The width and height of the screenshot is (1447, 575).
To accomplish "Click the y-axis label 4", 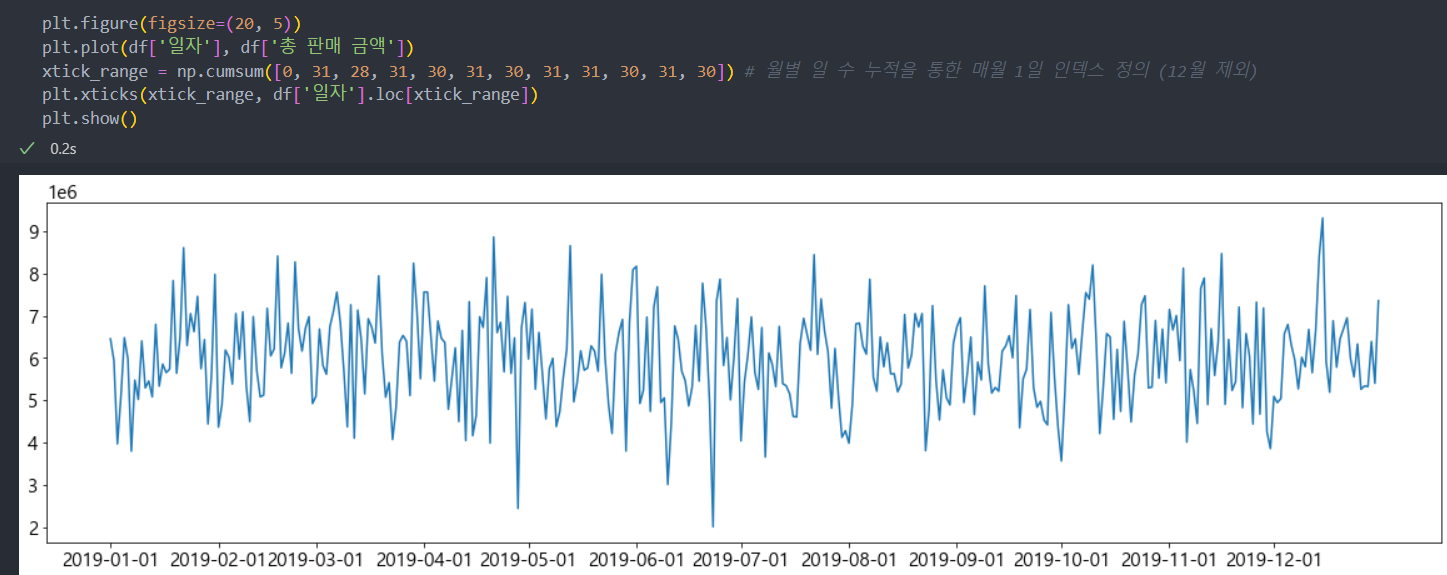I will click(x=32, y=443).
